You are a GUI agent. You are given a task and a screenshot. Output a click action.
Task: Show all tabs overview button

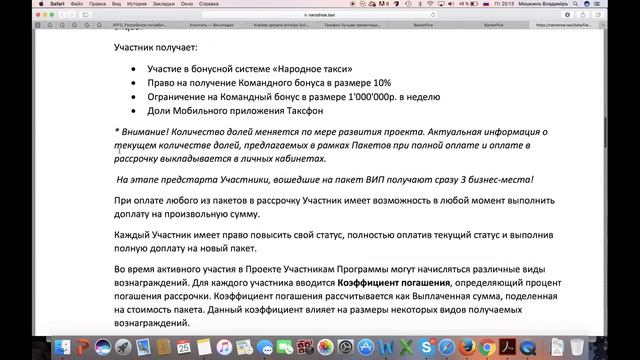pyautogui.click(x=598, y=15)
